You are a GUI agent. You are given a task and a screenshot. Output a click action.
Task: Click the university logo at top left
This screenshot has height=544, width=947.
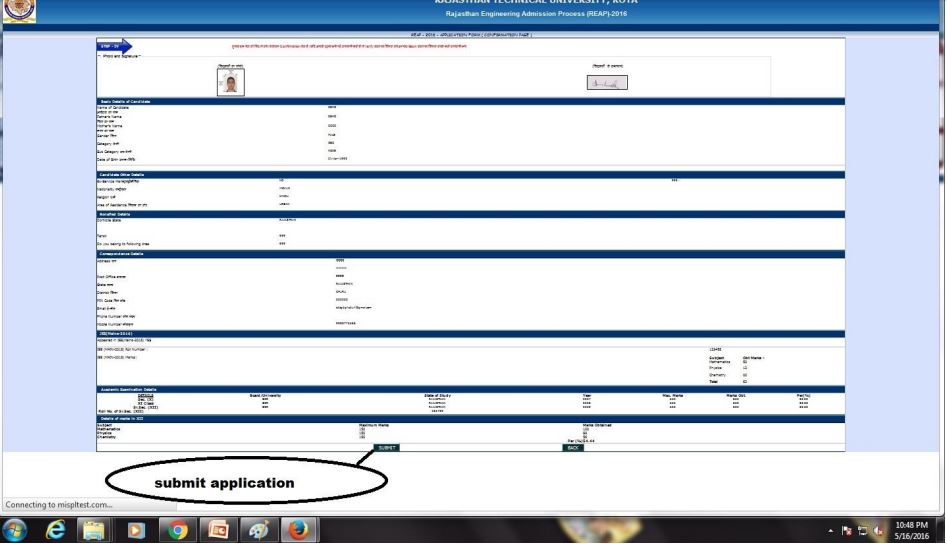pyautogui.click(x=17, y=12)
